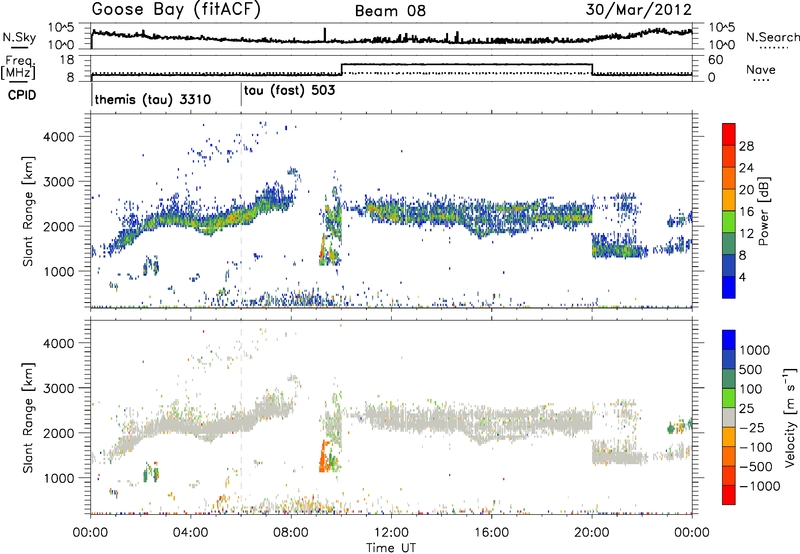Select the N.Search legend label

click(772, 37)
